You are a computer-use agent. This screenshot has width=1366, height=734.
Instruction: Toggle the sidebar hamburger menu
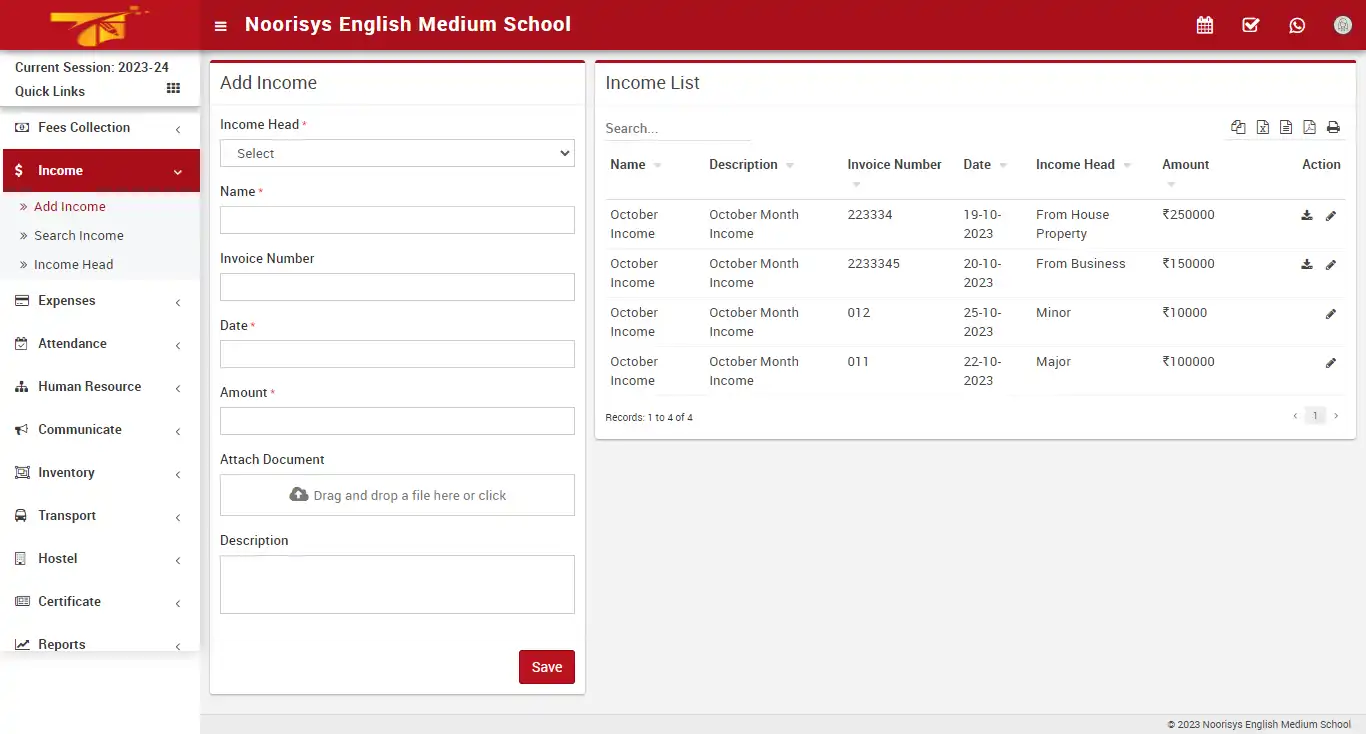[x=220, y=26]
